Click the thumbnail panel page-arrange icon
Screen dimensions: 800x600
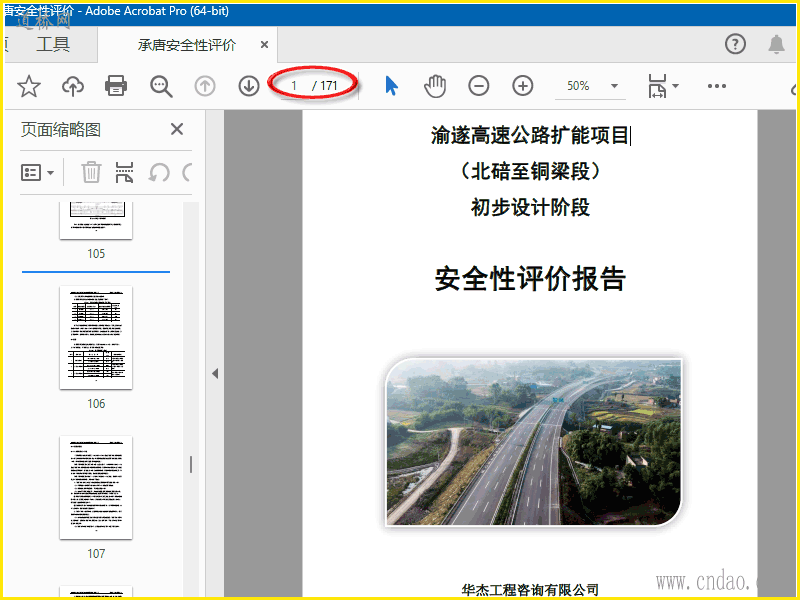pos(124,172)
